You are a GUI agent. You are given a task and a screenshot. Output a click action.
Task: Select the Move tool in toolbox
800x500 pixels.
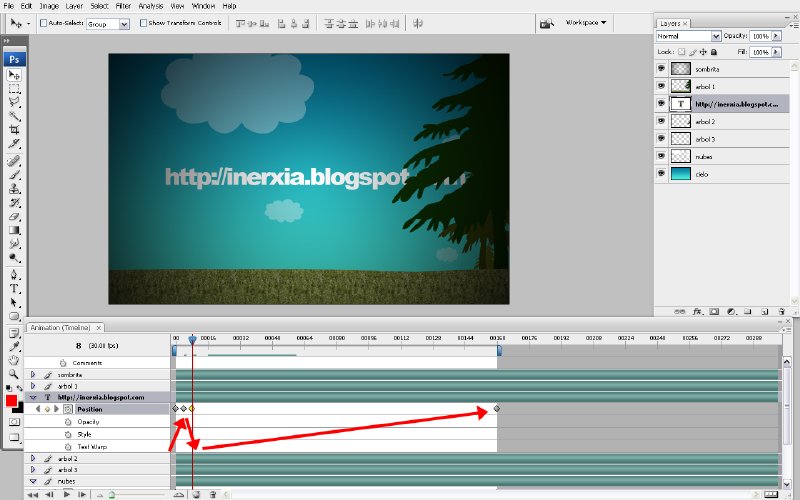14,75
